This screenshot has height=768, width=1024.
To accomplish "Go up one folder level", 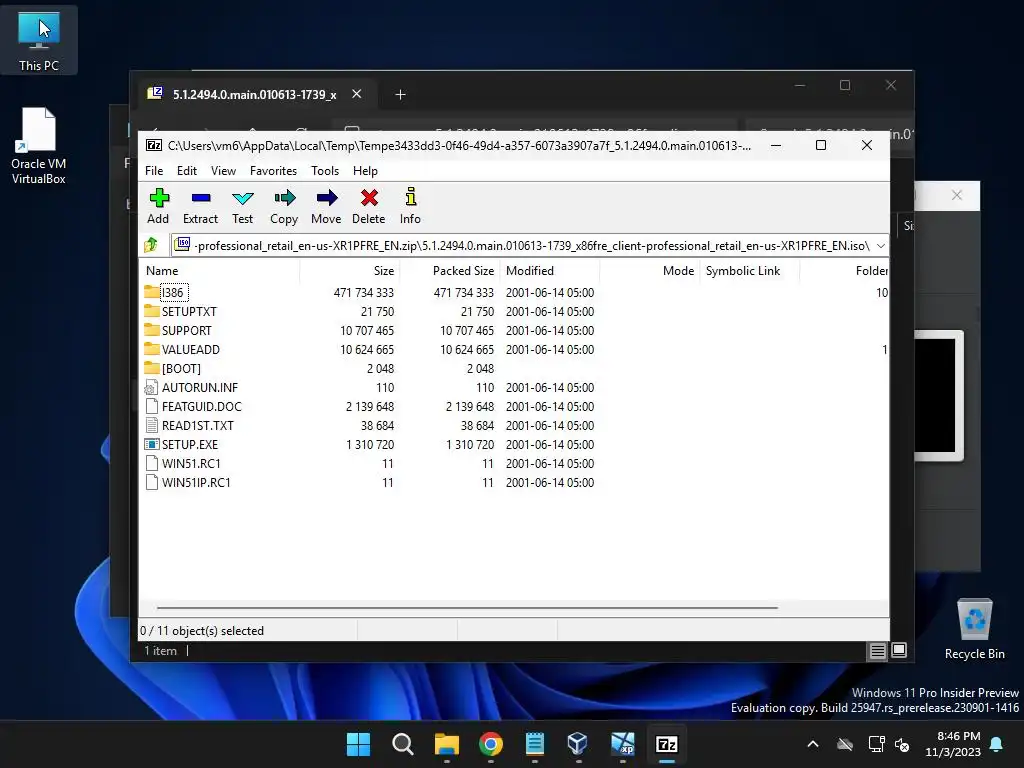I will point(151,246).
